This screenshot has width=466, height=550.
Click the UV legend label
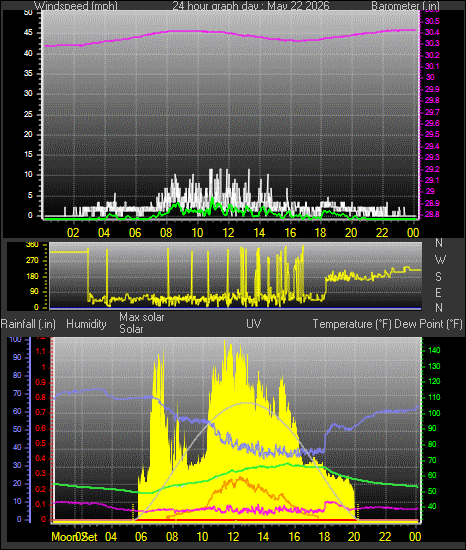pos(254,323)
